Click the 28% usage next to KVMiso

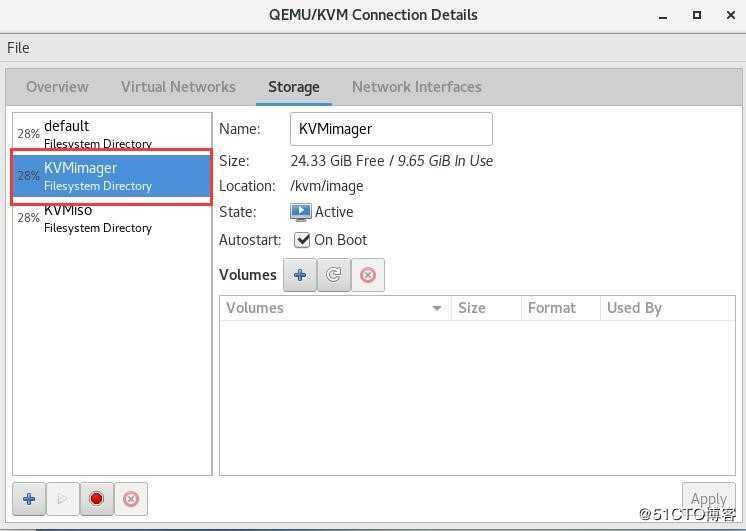tap(29, 218)
